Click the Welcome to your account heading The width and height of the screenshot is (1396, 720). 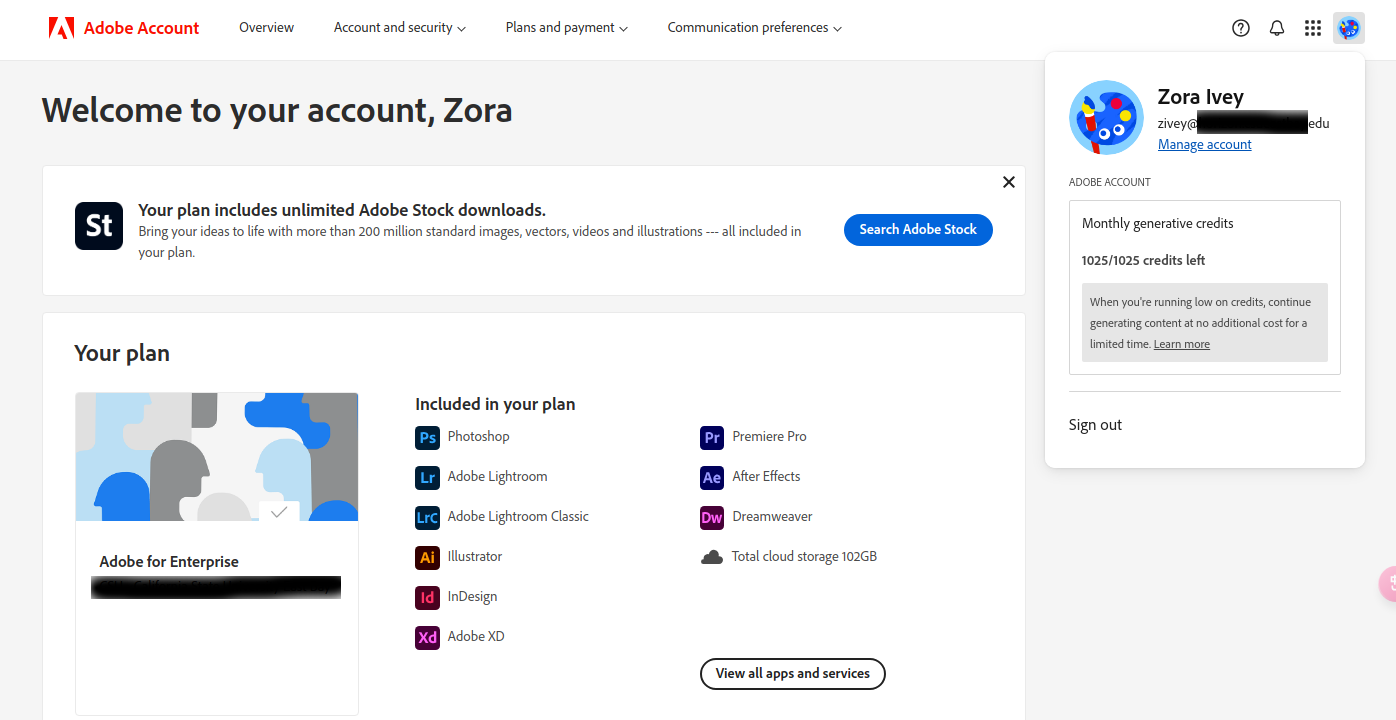coord(277,109)
